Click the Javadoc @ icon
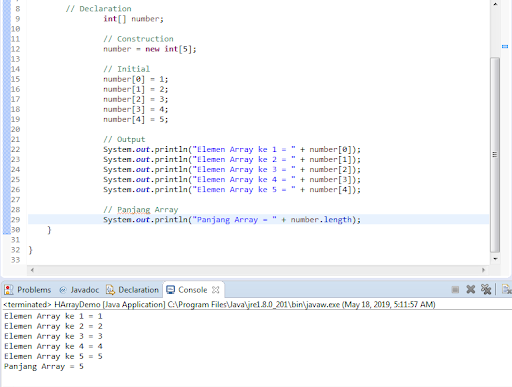 (63, 290)
